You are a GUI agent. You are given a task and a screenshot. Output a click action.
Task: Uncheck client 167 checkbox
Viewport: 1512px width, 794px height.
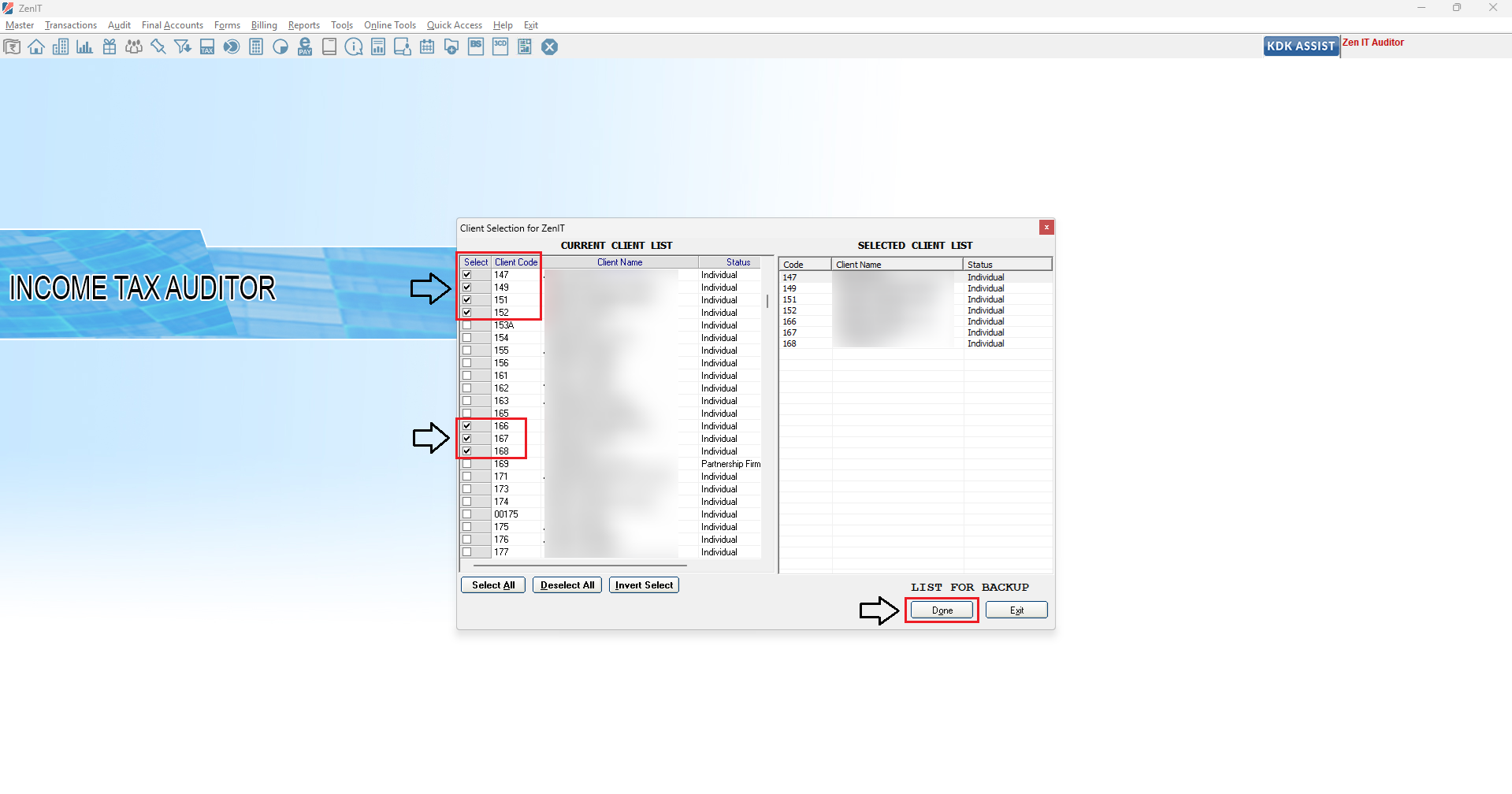coord(467,439)
